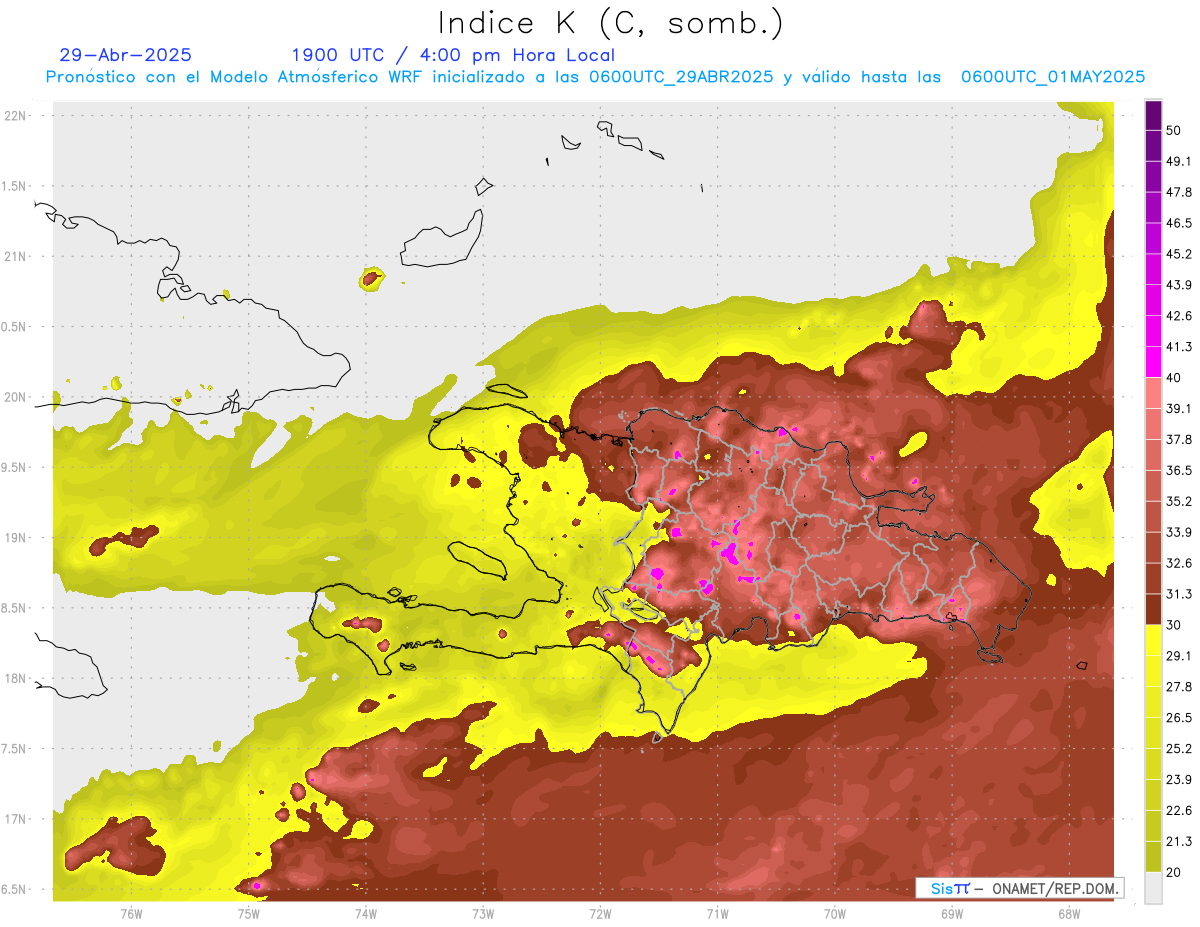The width and height of the screenshot is (1200, 927).
Task: Click the longitude axis label "71W"
Action: (717, 914)
